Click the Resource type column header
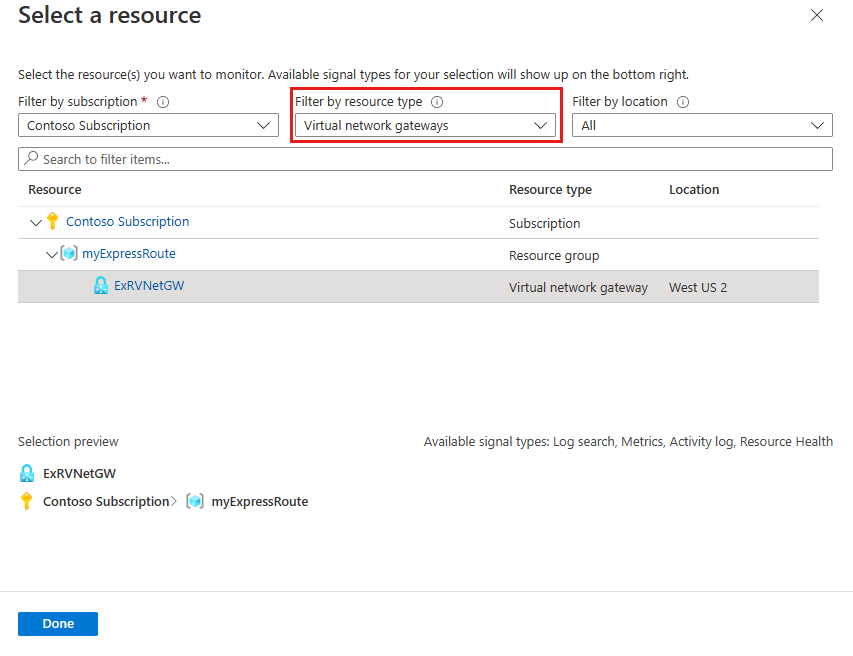 tap(550, 190)
